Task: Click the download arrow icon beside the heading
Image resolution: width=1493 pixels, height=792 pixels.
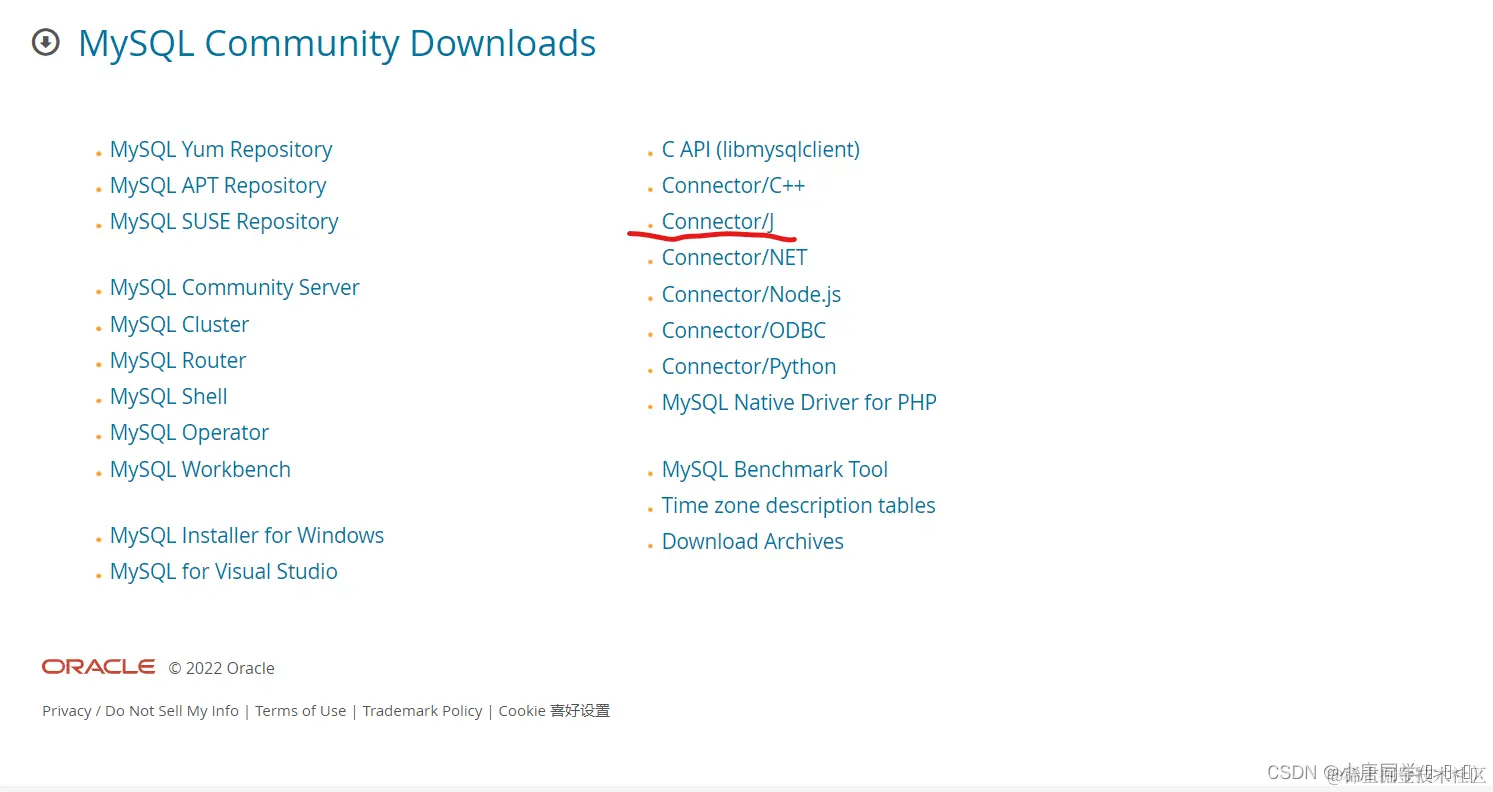Action: click(46, 43)
